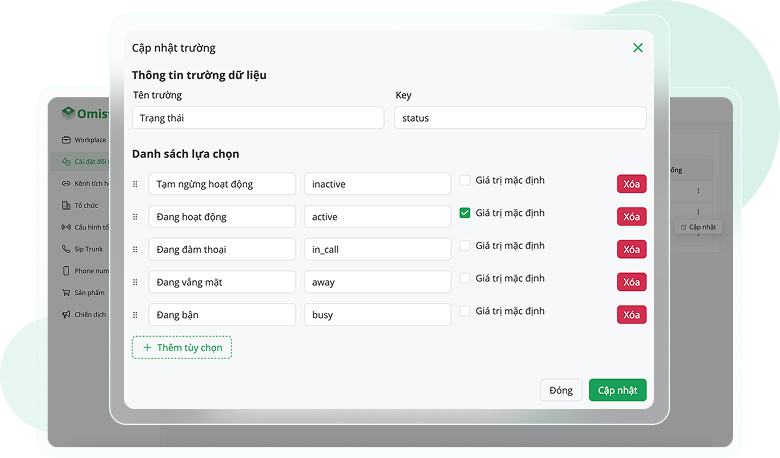
Task: Click the Tổ chức building icon
Action: tap(66, 205)
